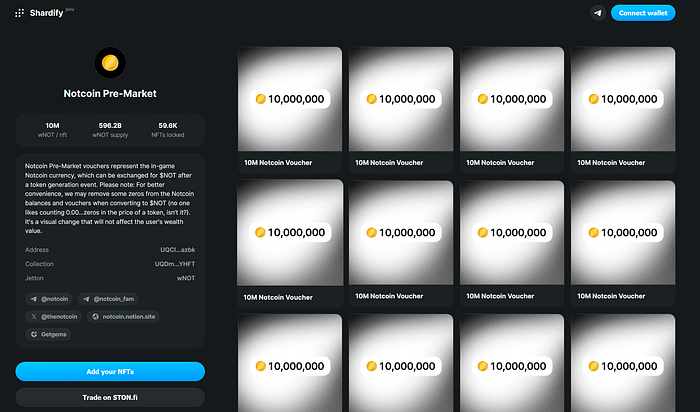Click the Shardify dotted logo icon

tap(19, 13)
